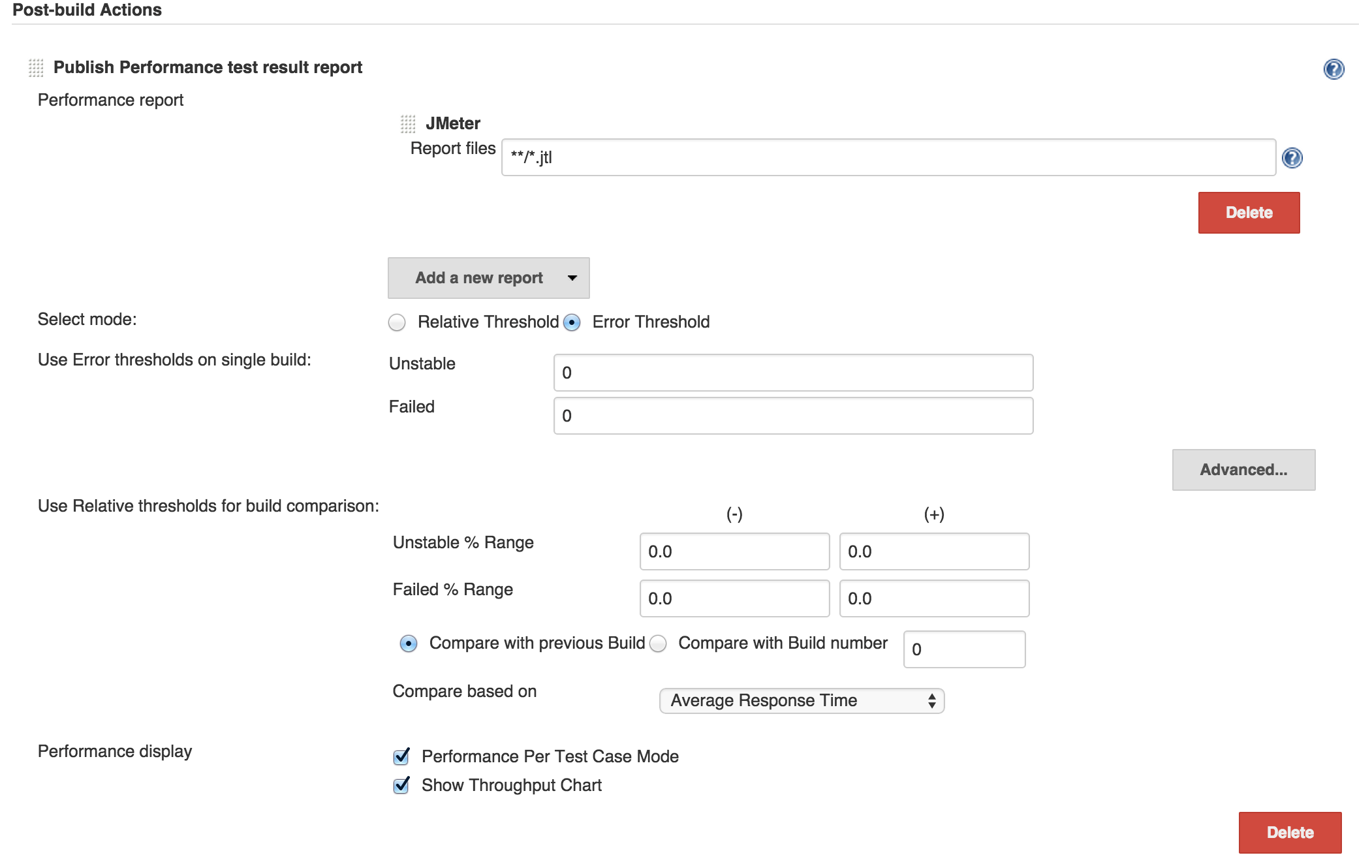Click Unstable % Range minus field

click(x=734, y=551)
